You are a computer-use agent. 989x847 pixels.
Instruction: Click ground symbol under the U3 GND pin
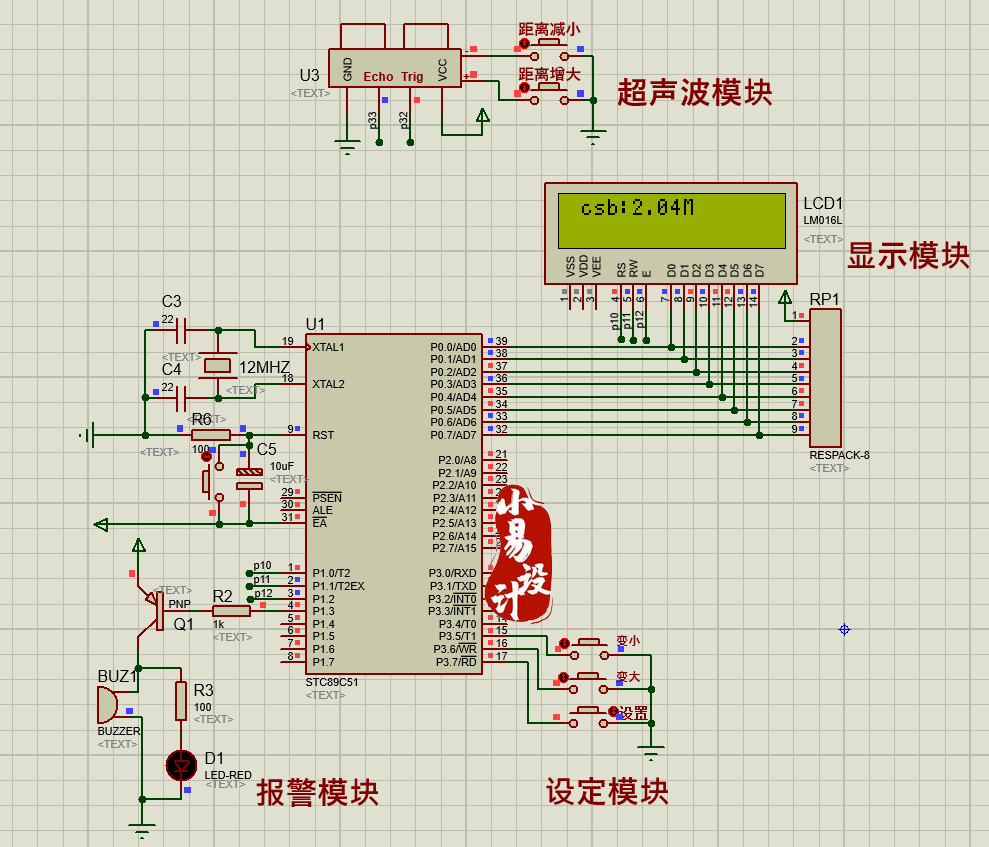(x=347, y=146)
